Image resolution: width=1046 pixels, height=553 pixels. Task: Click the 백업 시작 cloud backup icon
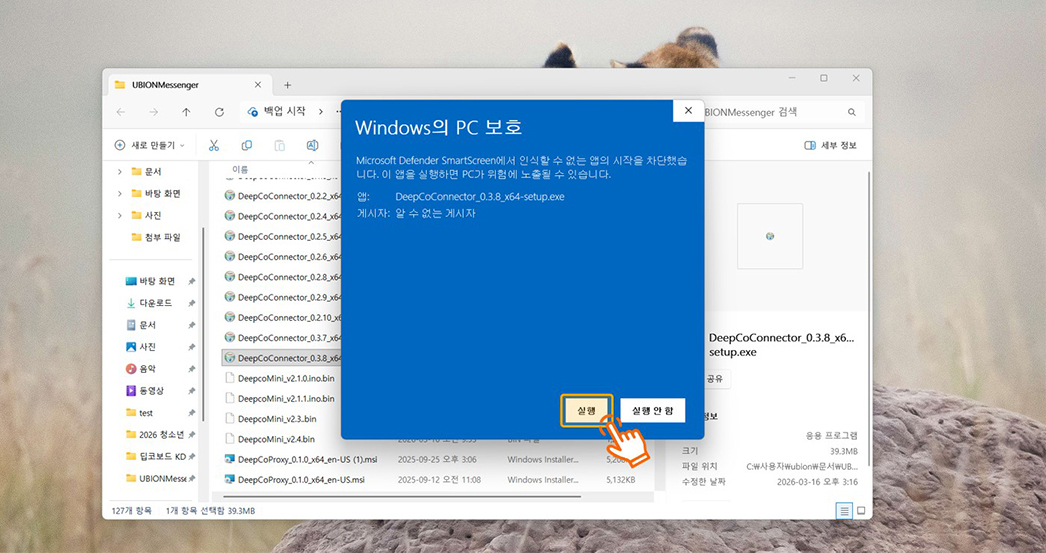point(252,112)
